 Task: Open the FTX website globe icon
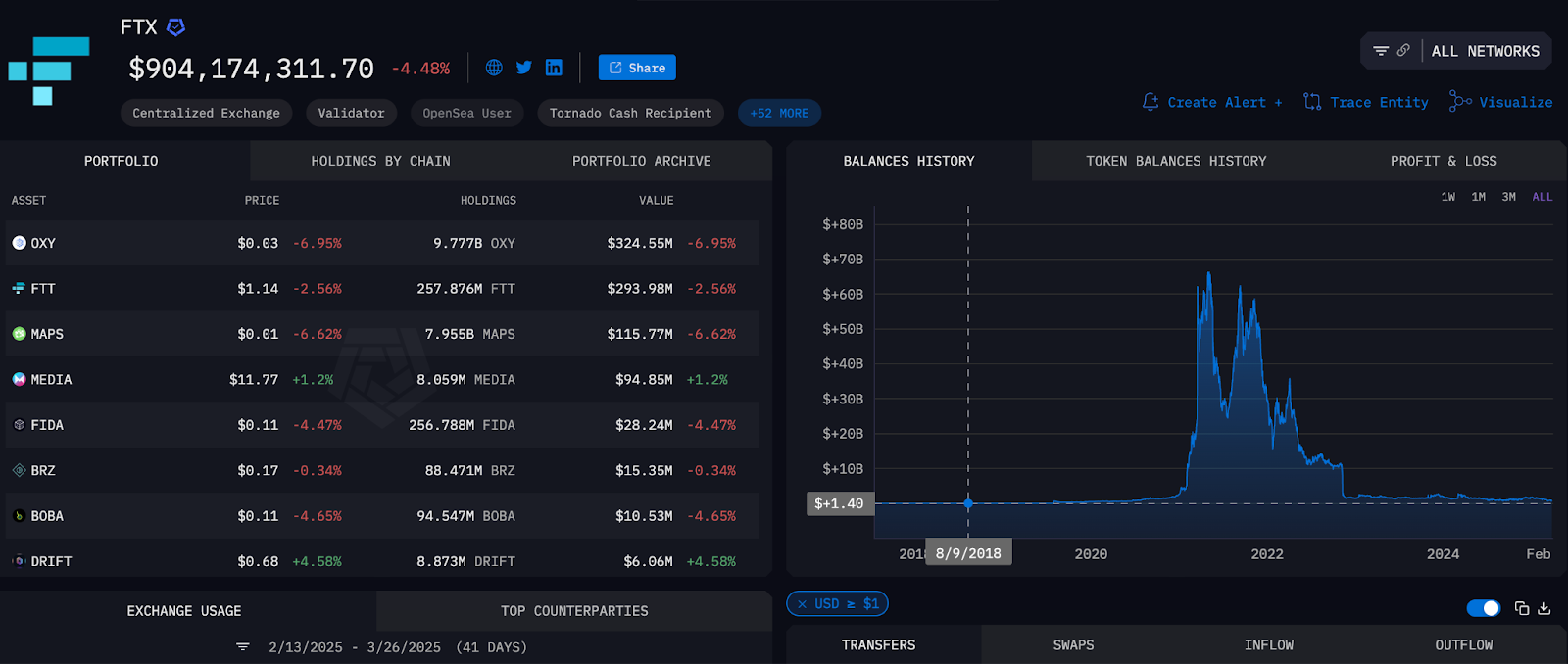click(x=494, y=68)
